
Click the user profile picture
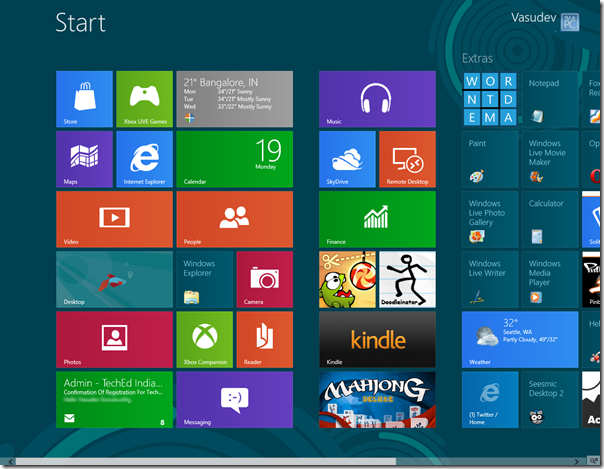pyautogui.click(x=570, y=22)
